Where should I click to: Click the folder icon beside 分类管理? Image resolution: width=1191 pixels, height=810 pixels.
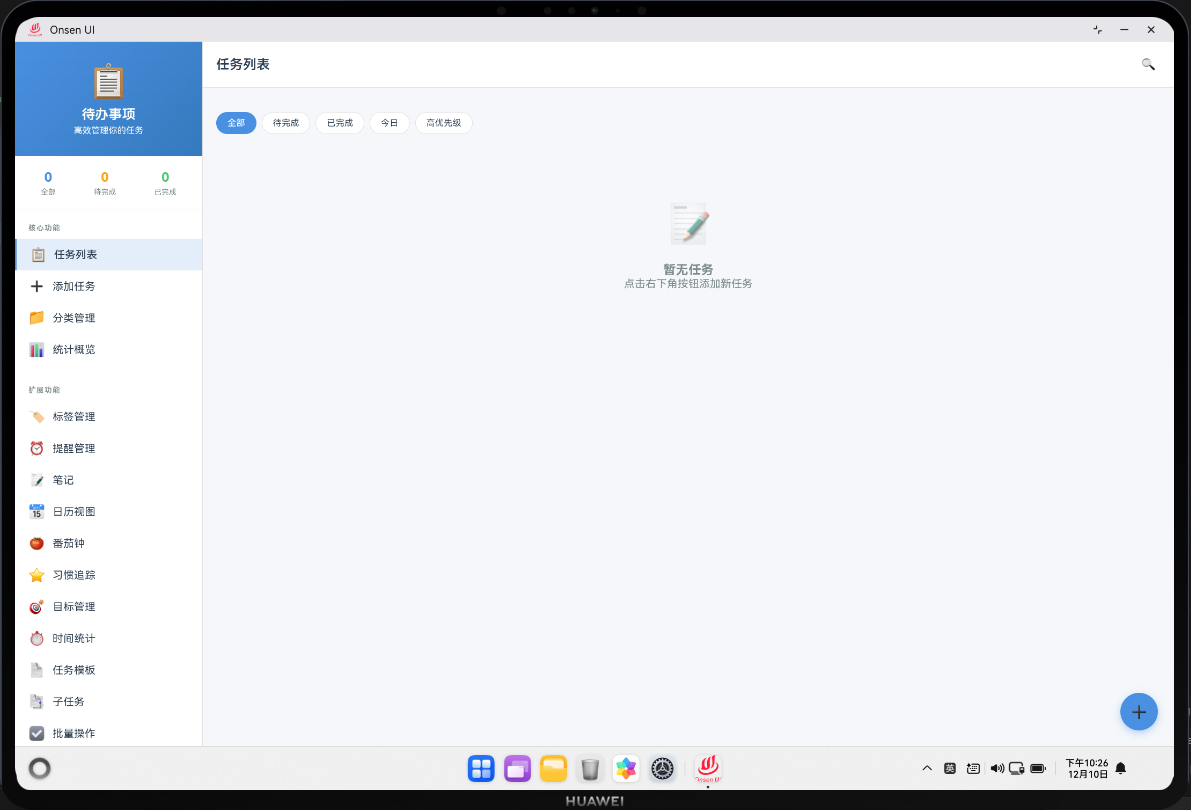tap(36, 318)
